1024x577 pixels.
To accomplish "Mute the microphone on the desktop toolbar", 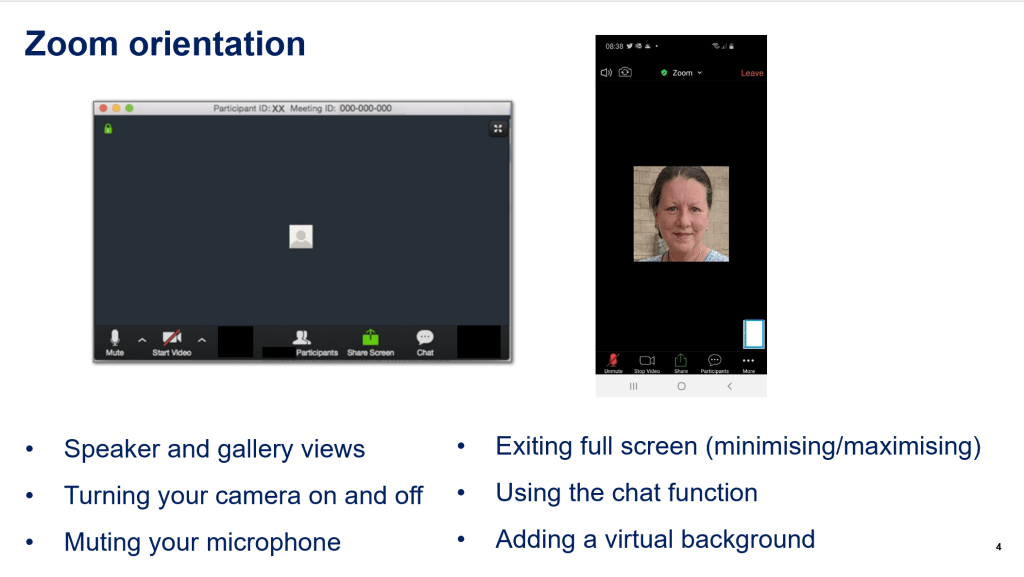I will pyautogui.click(x=115, y=337).
